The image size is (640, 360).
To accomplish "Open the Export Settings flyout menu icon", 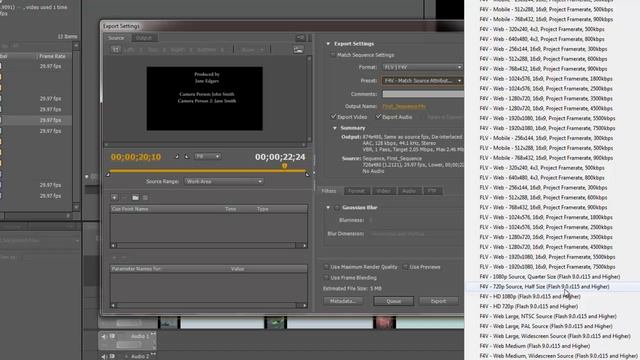I will click(301, 38).
